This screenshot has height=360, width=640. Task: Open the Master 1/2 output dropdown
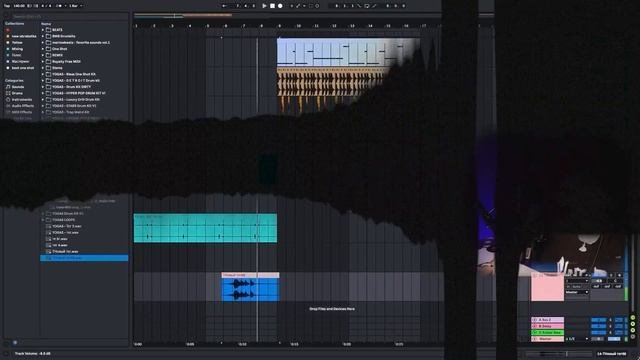(x=577, y=339)
